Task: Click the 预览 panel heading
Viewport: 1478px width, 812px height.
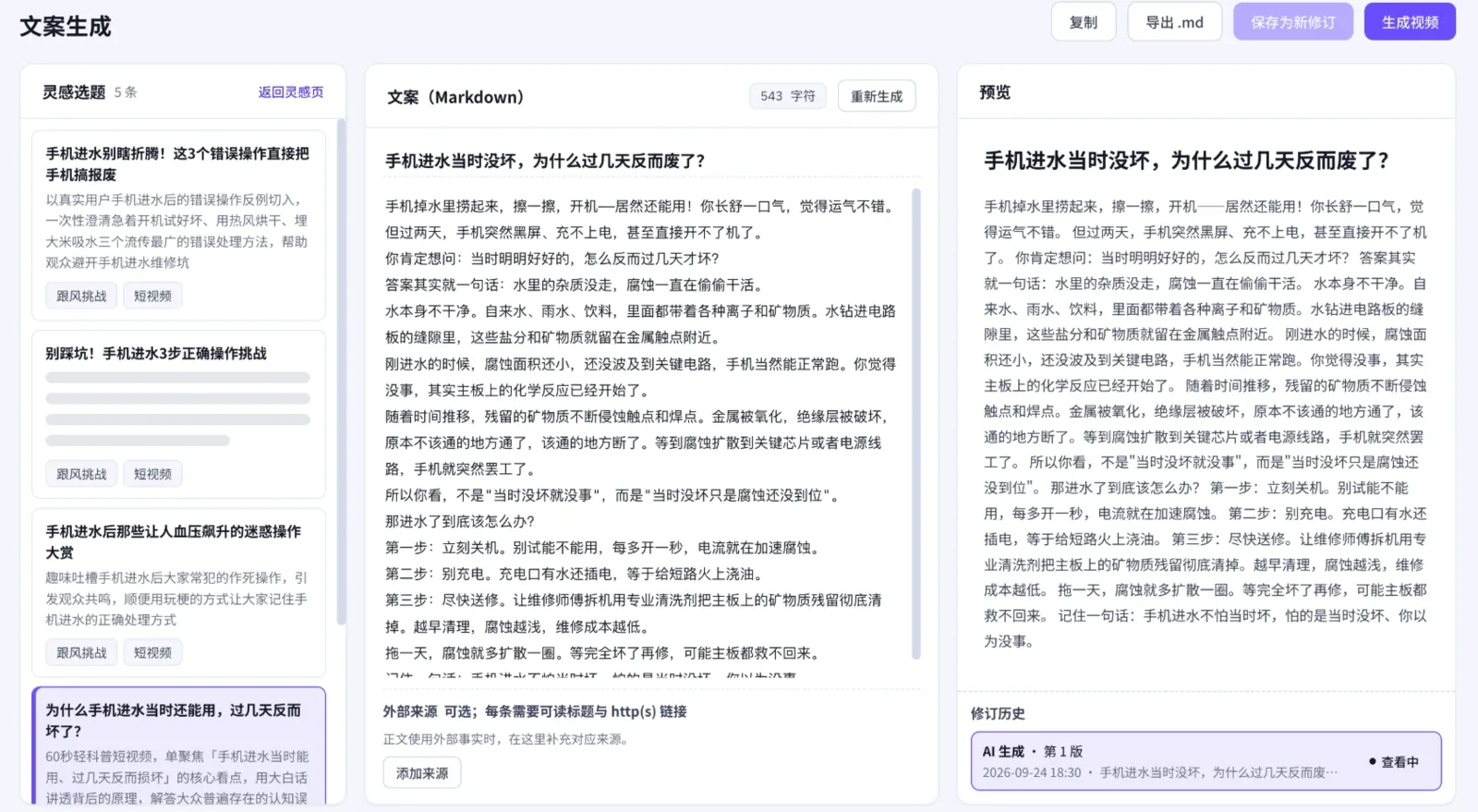Action: coord(995,92)
